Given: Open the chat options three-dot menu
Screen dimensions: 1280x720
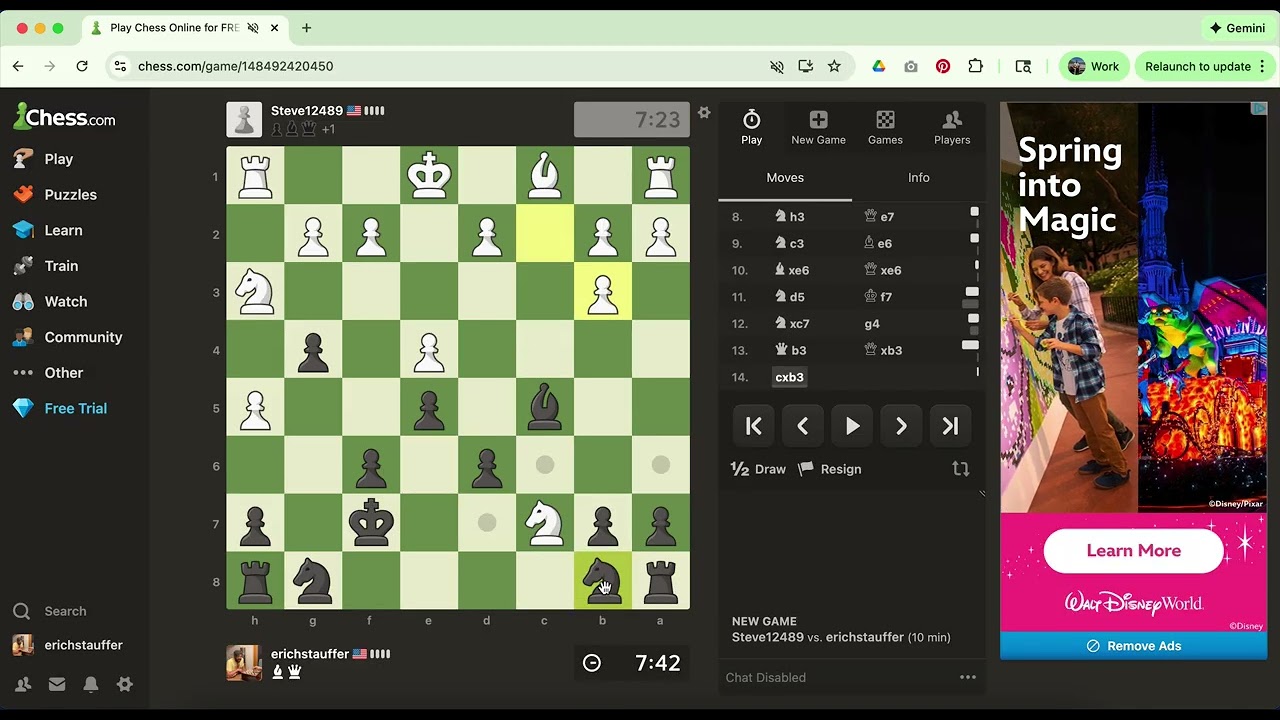Looking at the screenshot, I should 968,677.
